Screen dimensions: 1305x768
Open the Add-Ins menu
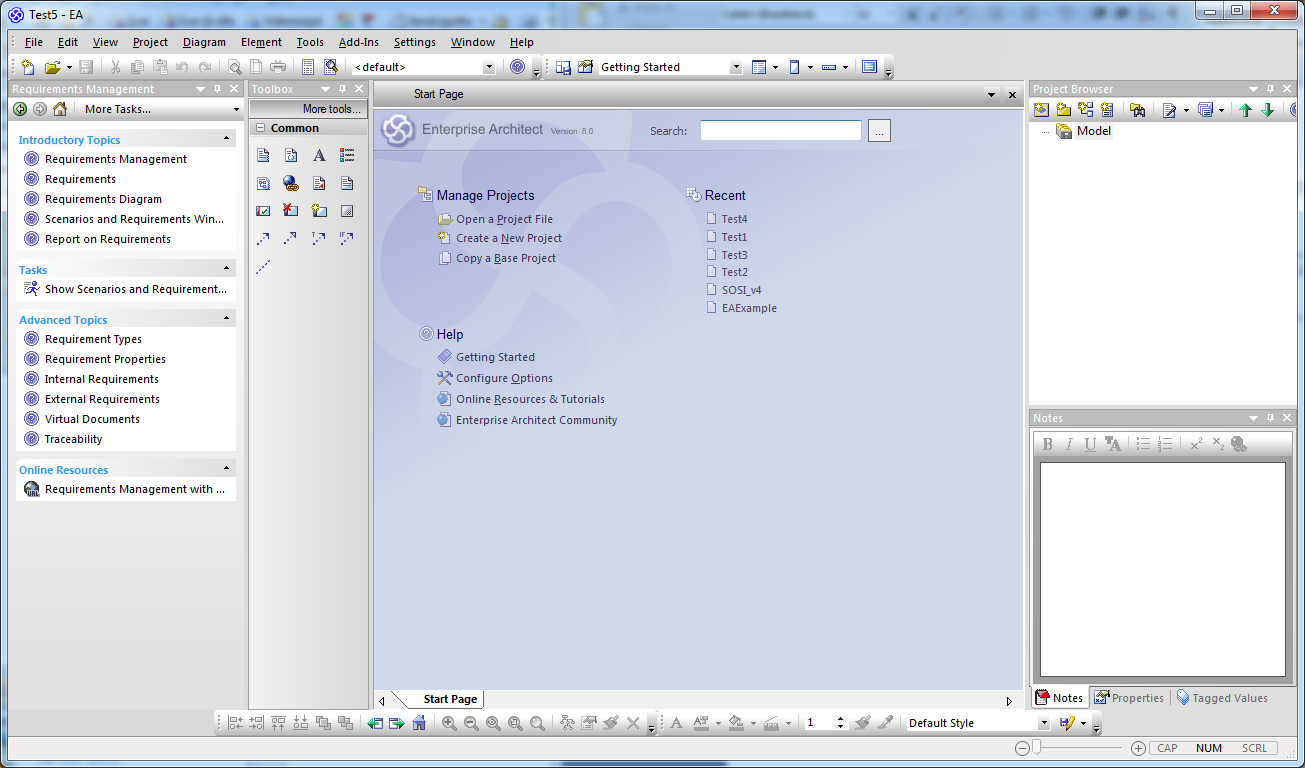tap(359, 42)
